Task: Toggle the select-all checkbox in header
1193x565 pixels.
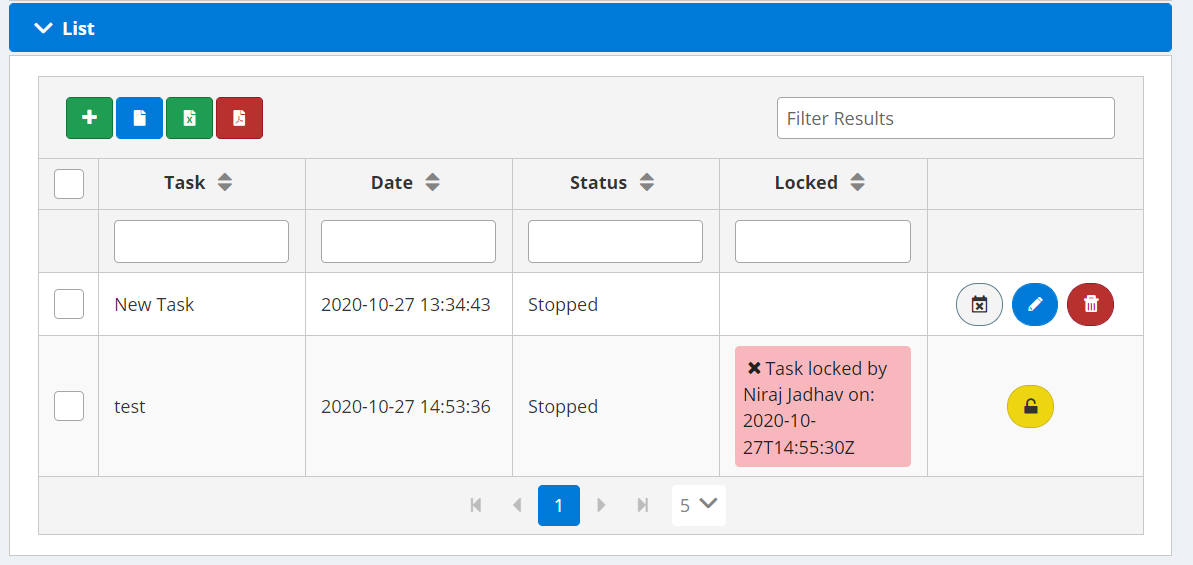Action: [69, 184]
